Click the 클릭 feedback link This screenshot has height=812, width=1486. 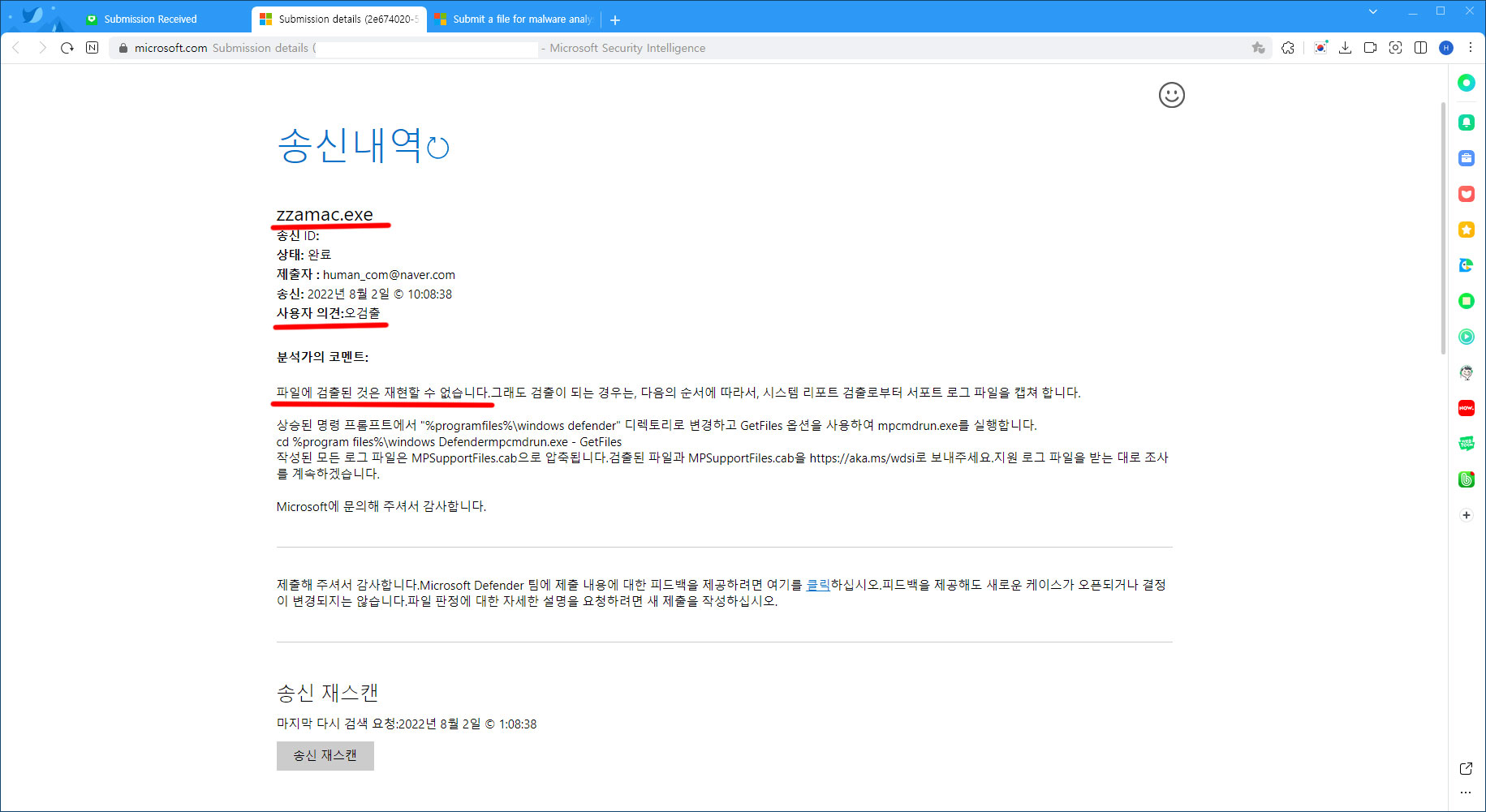pyautogui.click(x=817, y=585)
